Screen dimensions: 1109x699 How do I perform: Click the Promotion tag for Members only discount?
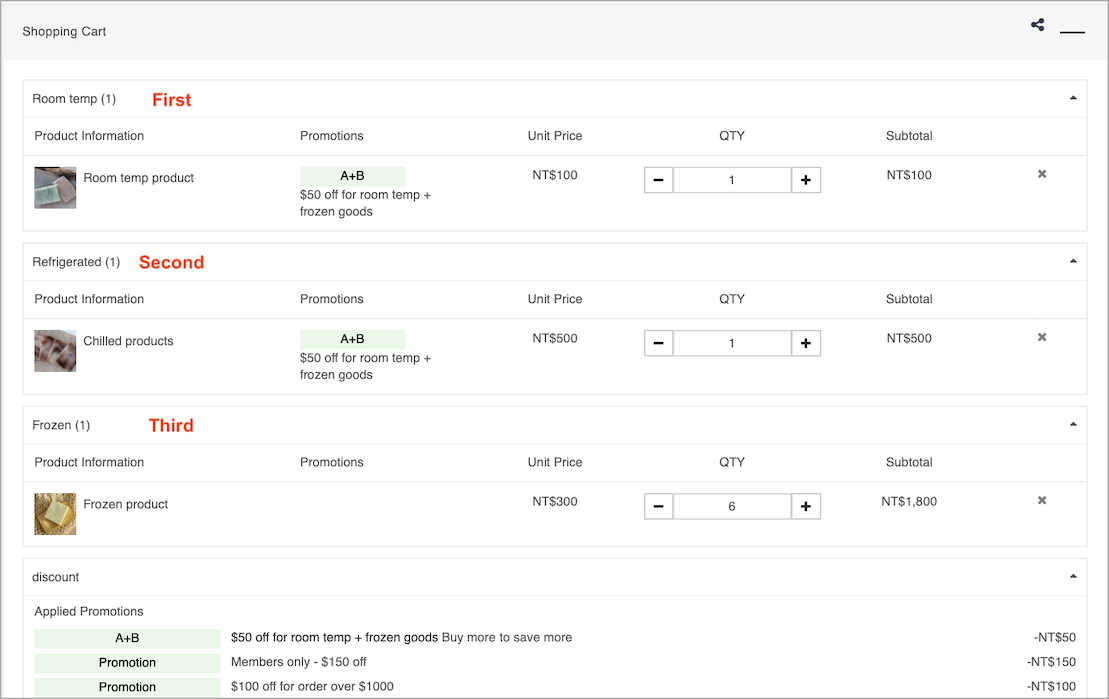tap(127, 663)
